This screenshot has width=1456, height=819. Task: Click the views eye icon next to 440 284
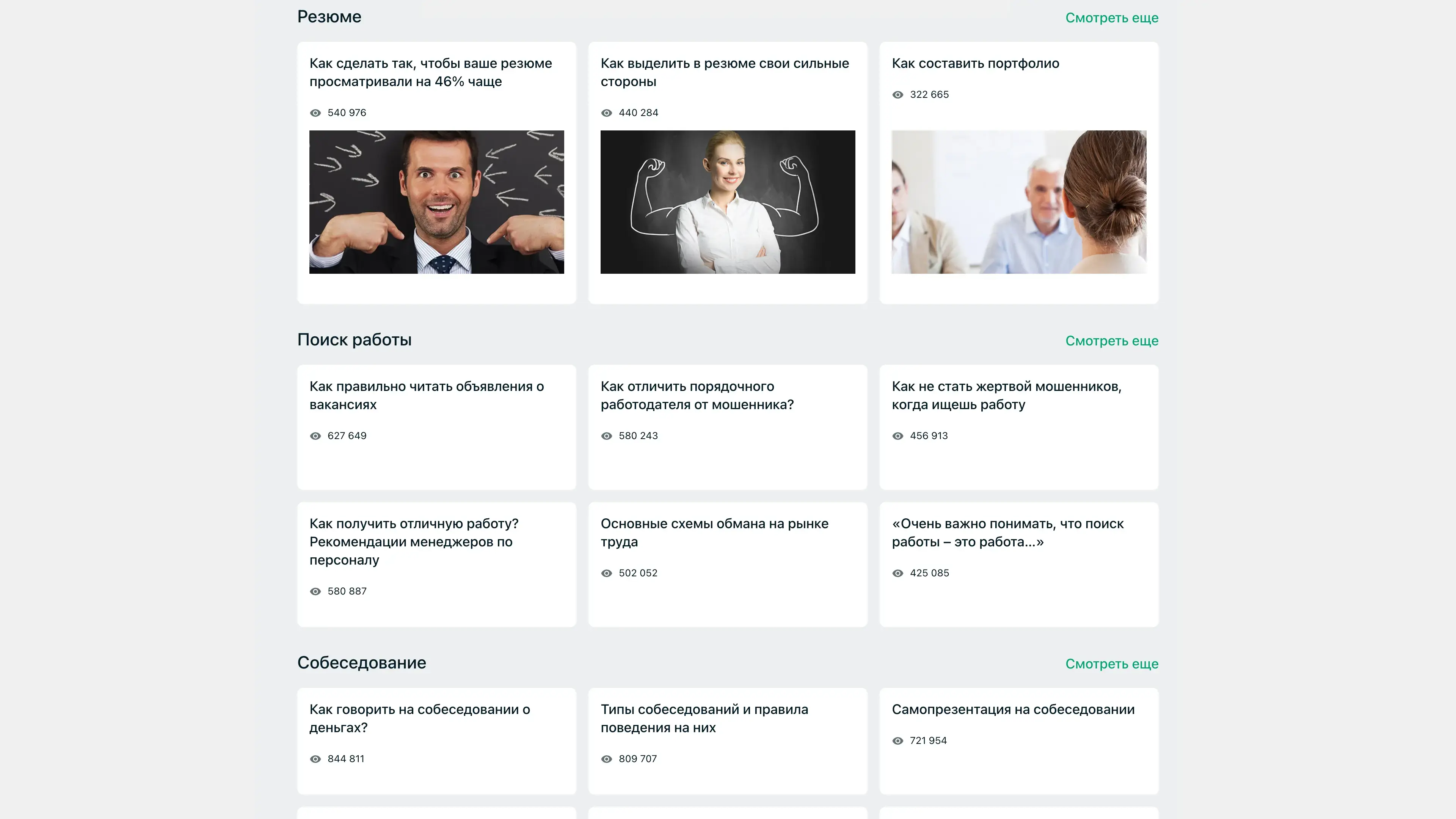tap(607, 113)
